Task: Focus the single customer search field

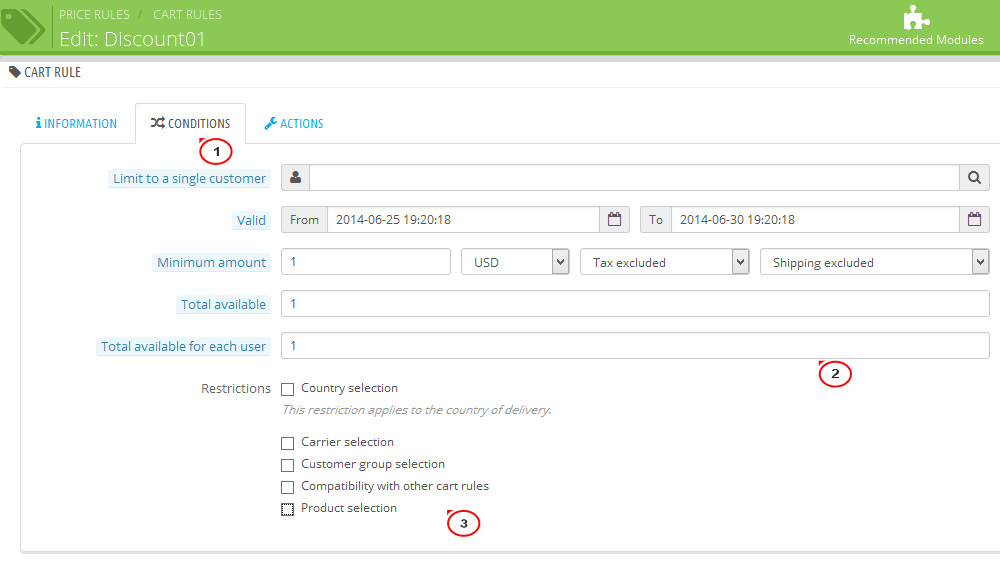Action: pyautogui.click(x=635, y=177)
